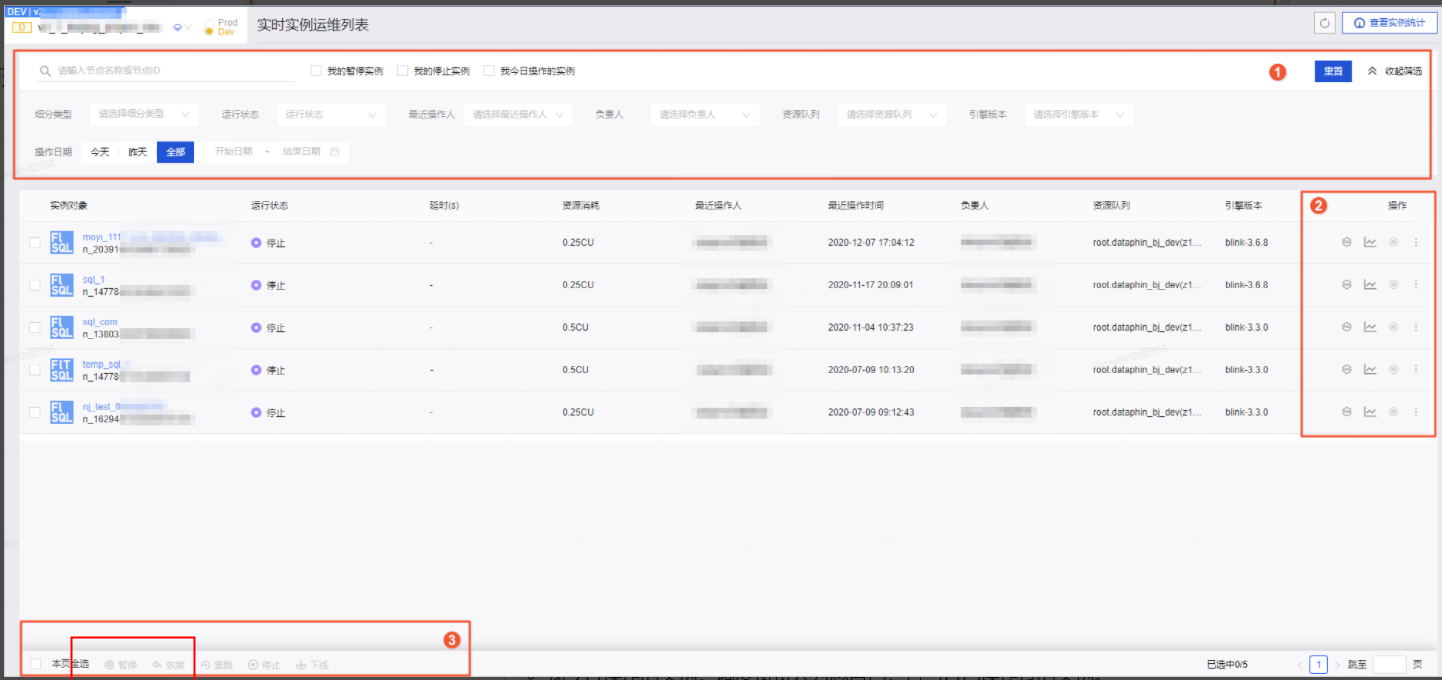1442x680 pixels.
Task: Open the 引擎版本 selector dropdown
Action: pos(1078,115)
